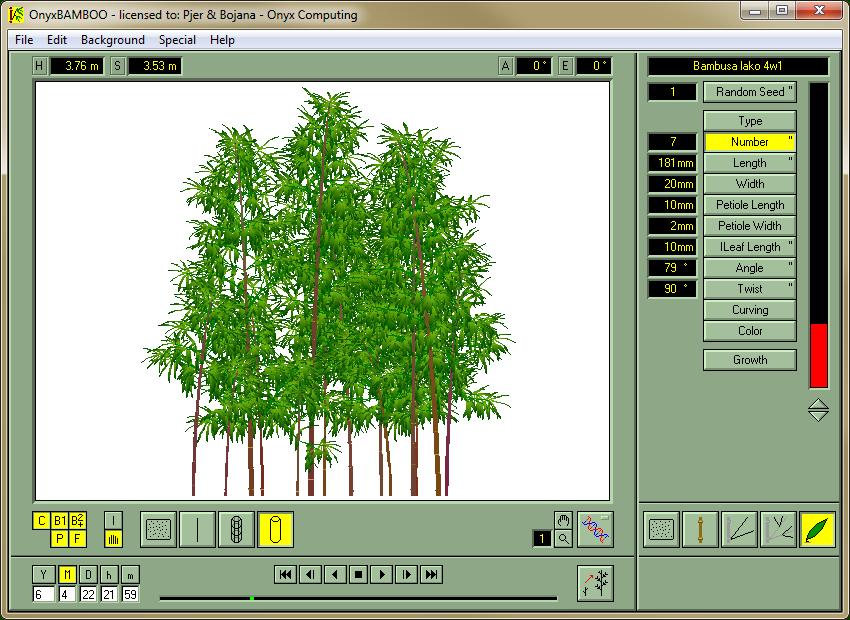Open the Special menu
The image size is (850, 620).
[177, 40]
